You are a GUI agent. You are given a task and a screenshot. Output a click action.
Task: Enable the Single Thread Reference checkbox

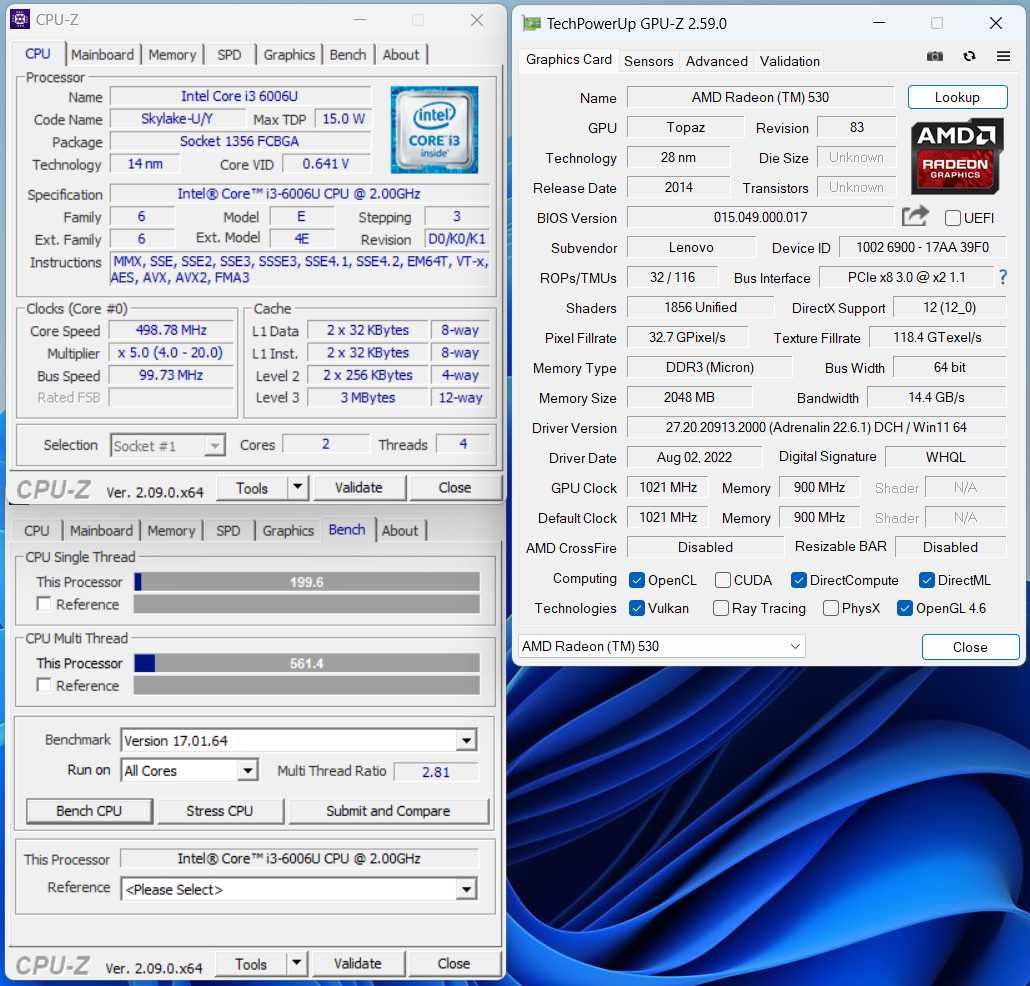coord(44,604)
